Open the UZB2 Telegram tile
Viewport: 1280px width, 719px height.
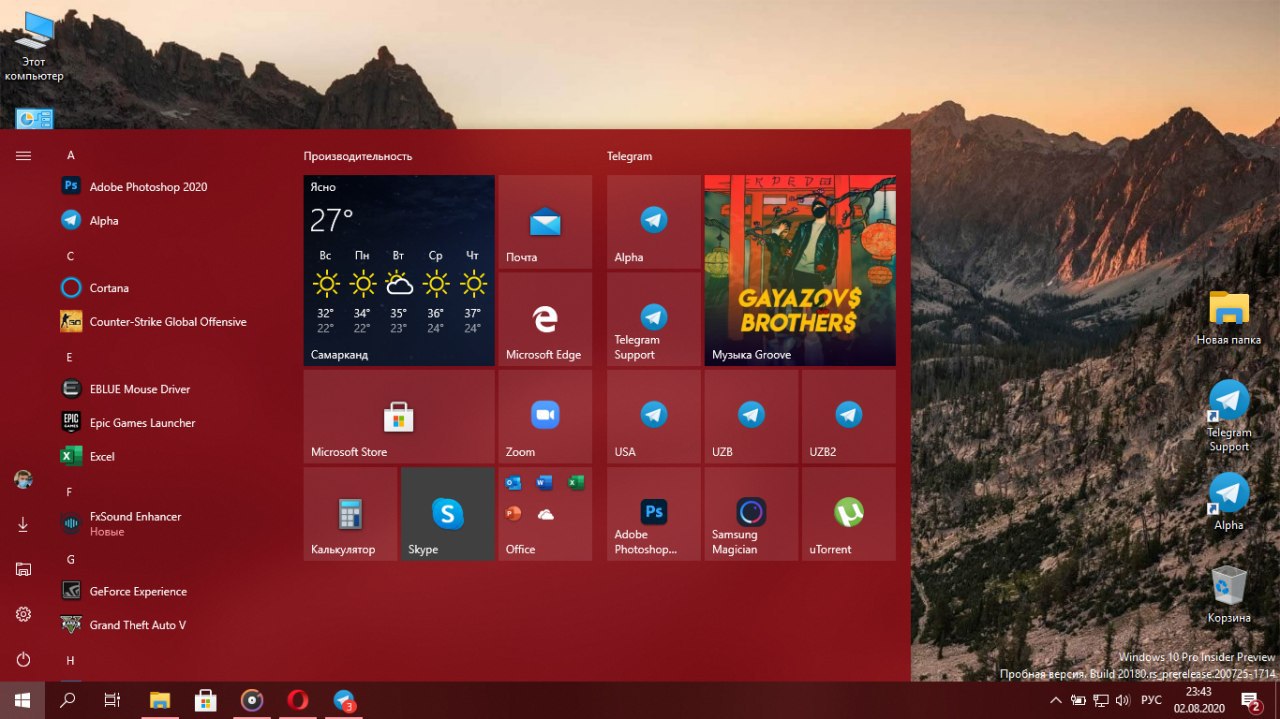tap(849, 416)
